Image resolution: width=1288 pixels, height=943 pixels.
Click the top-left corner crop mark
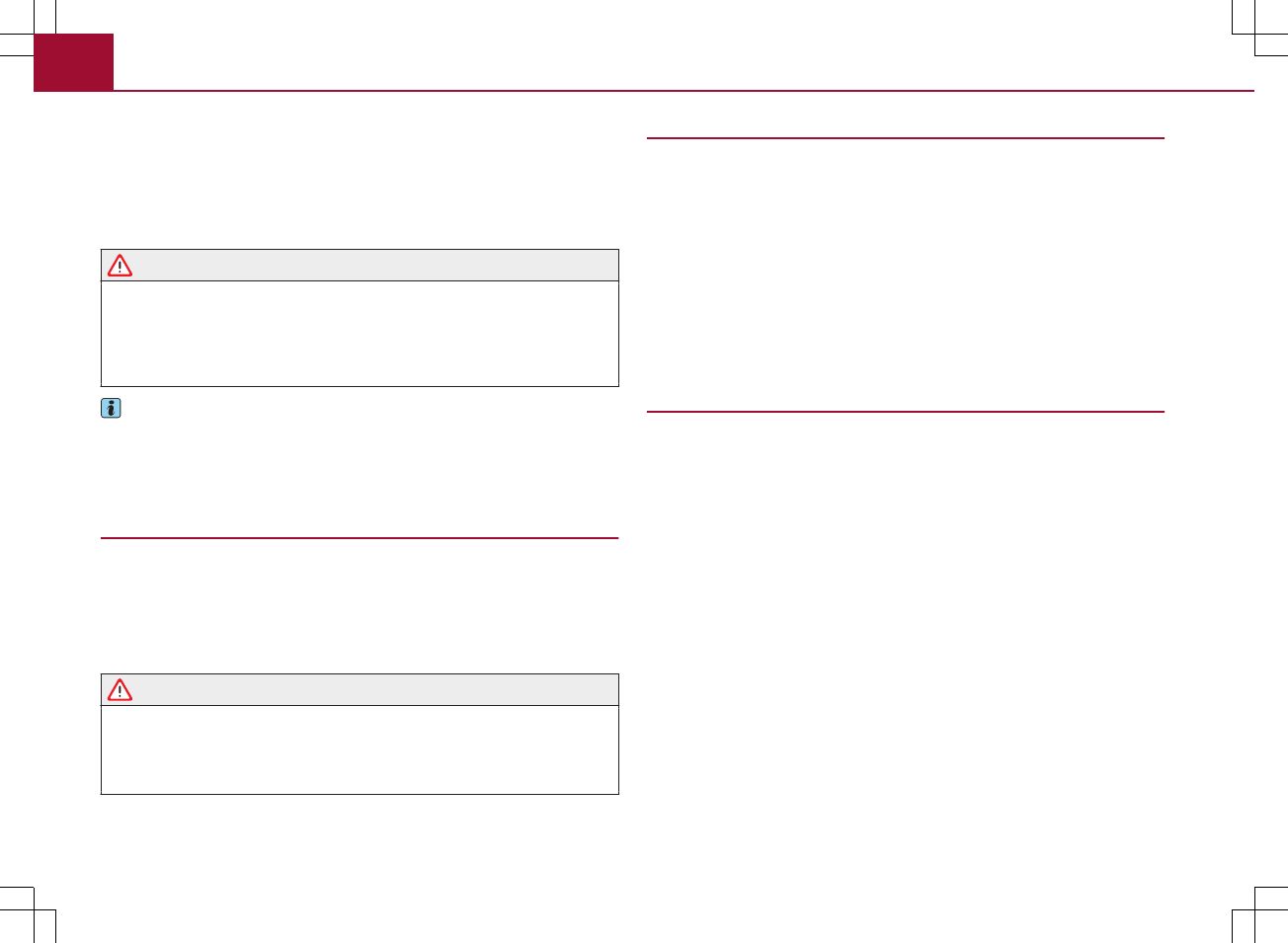(x=34, y=34)
